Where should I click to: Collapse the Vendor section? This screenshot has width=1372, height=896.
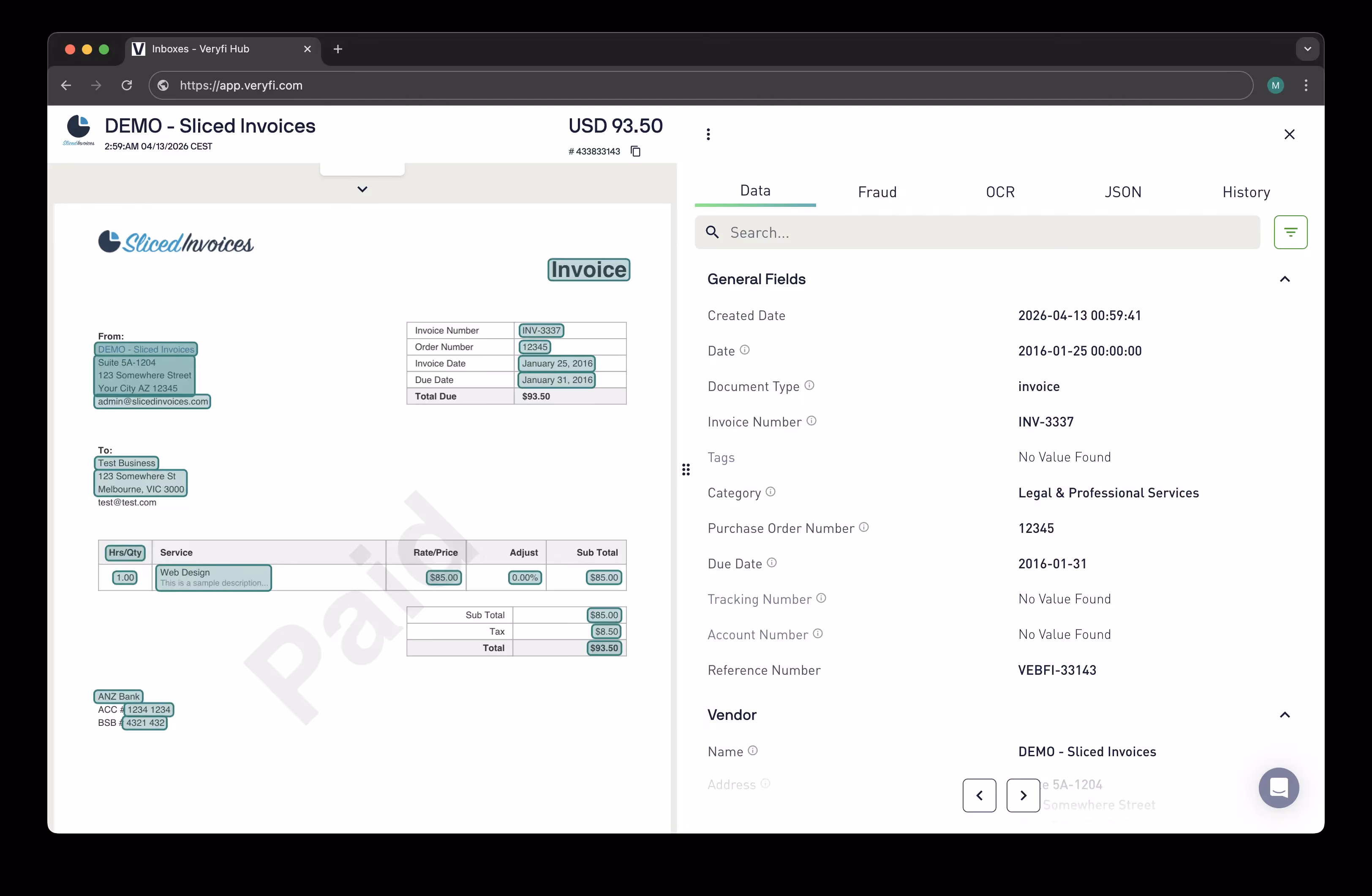pyautogui.click(x=1285, y=714)
